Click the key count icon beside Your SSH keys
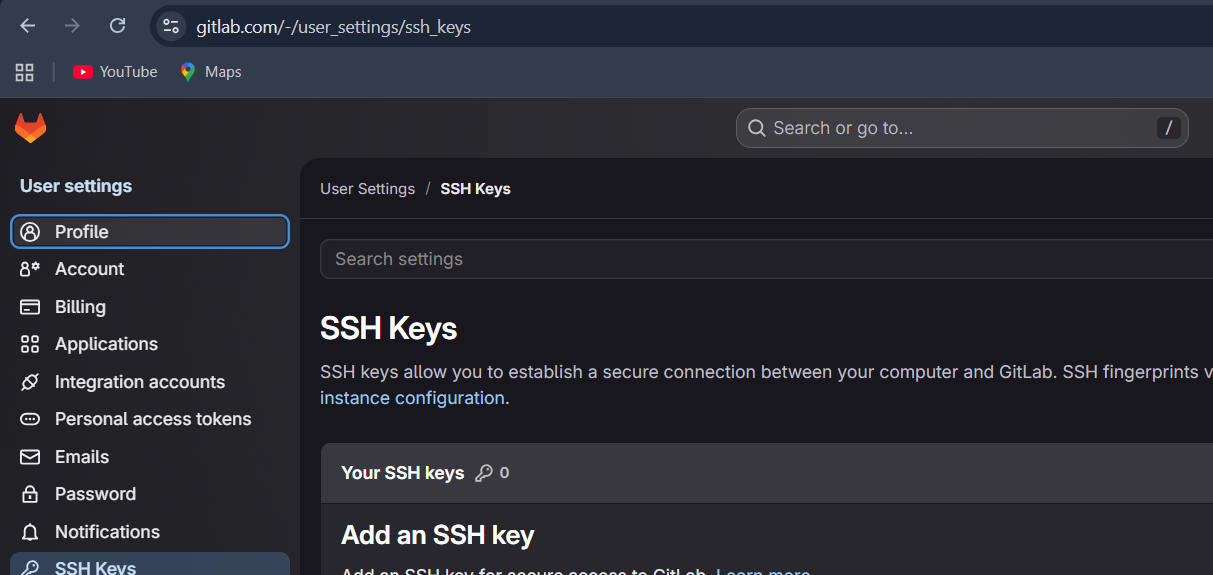Screen dimensions: 1213x575 (484, 473)
